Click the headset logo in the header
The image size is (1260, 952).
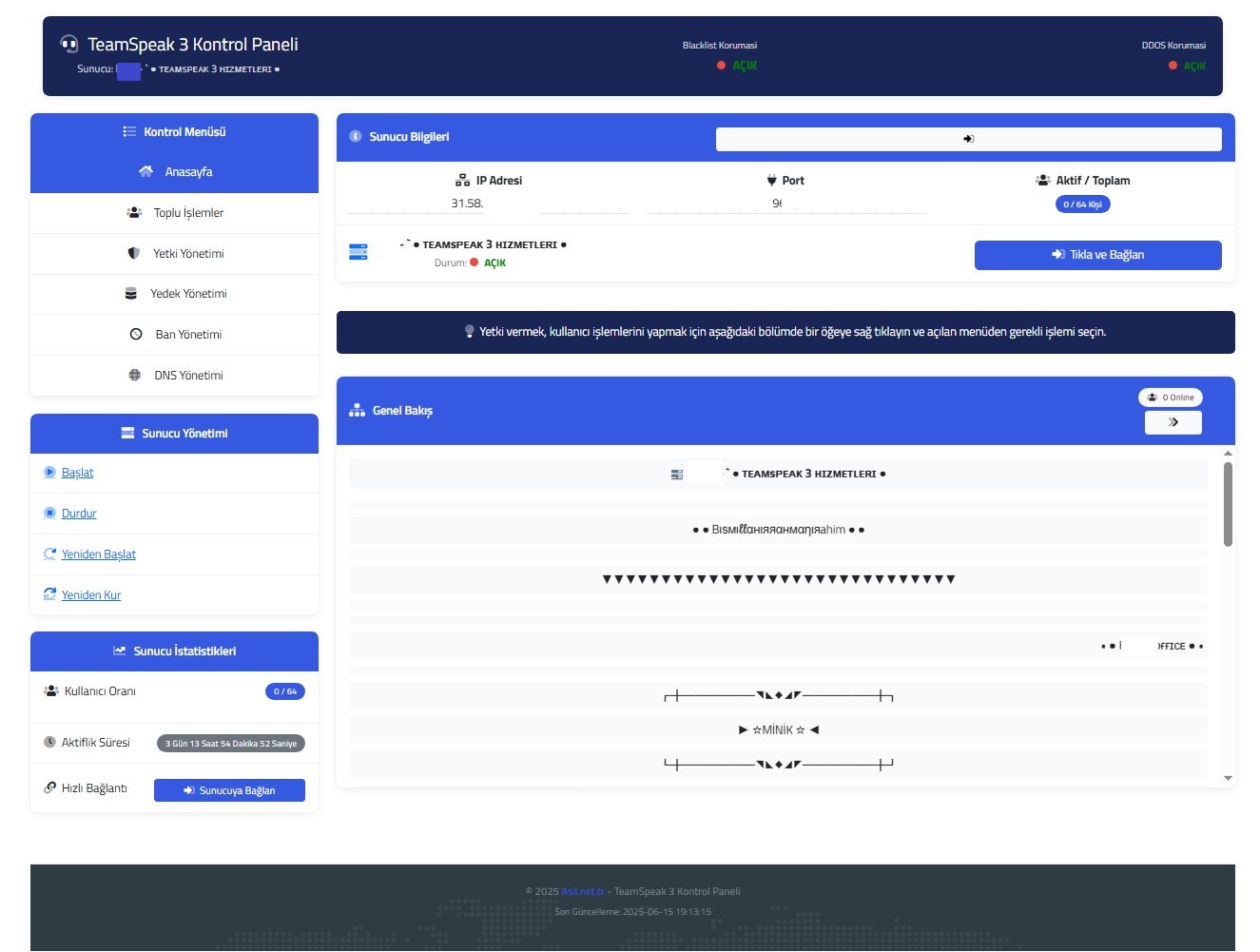click(68, 44)
